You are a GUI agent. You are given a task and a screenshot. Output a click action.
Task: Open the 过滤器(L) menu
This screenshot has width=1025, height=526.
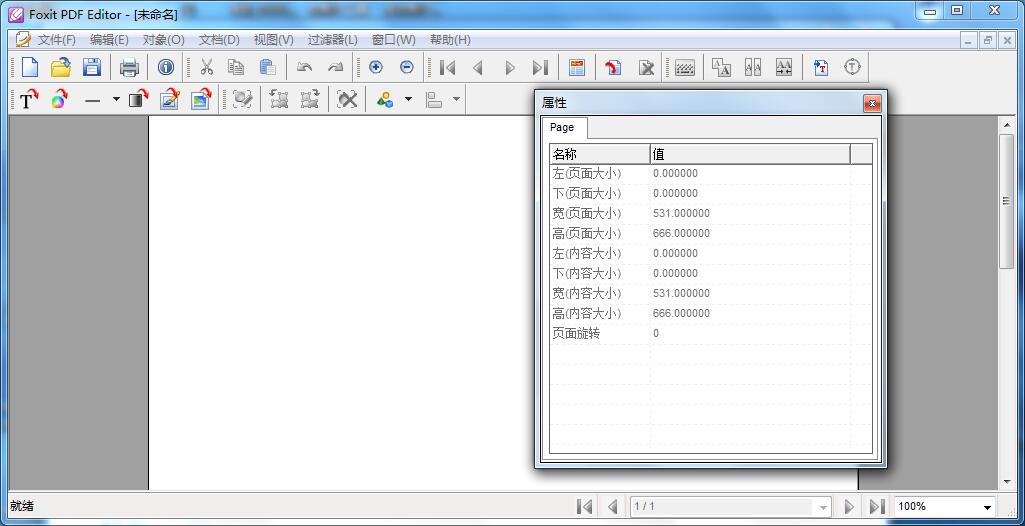coord(333,40)
